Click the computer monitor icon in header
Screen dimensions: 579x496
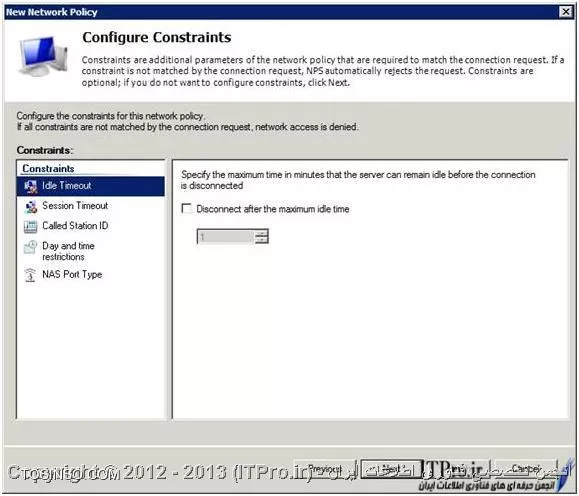[x=43, y=56]
